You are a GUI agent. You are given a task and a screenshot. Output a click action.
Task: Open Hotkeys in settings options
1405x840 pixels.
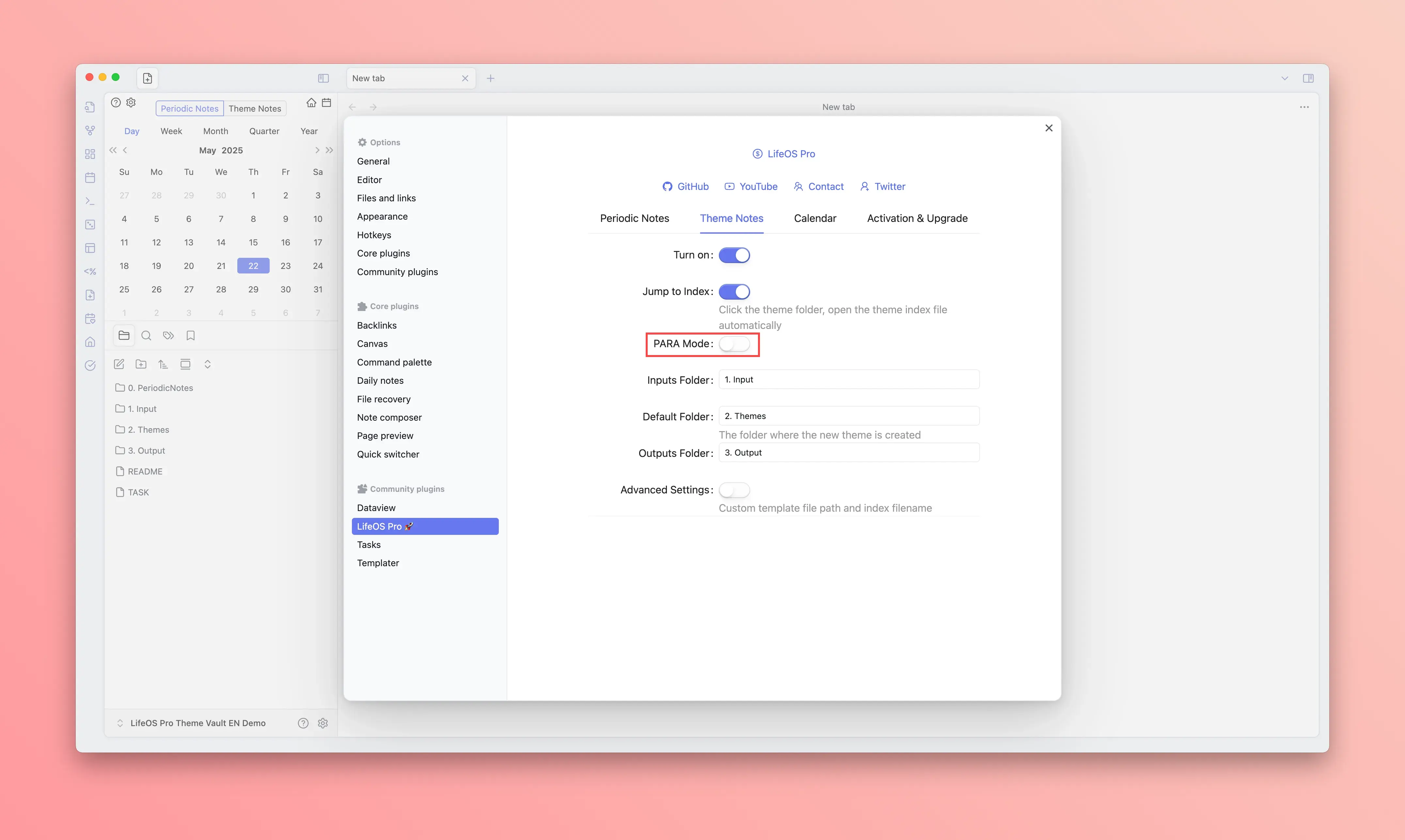coord(373,235)
